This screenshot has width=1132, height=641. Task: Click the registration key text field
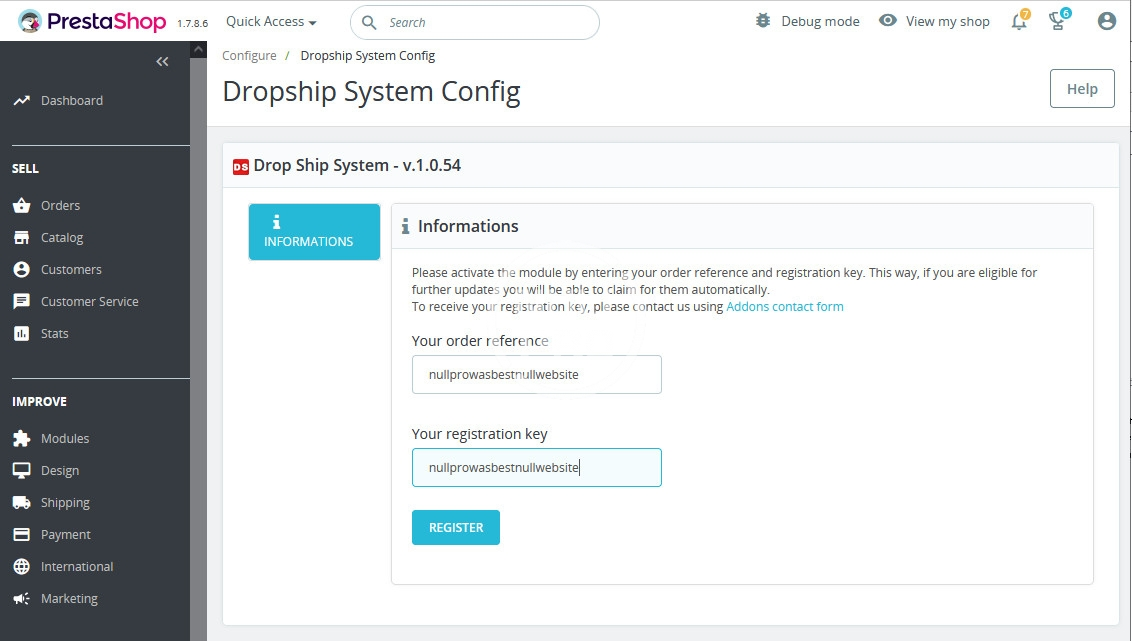click(x=536, y=467)
